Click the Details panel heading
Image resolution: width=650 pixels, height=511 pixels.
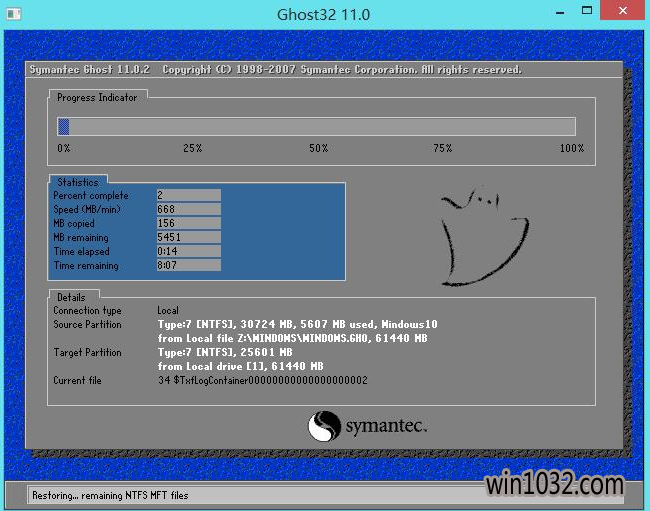(x=71, y=297)
